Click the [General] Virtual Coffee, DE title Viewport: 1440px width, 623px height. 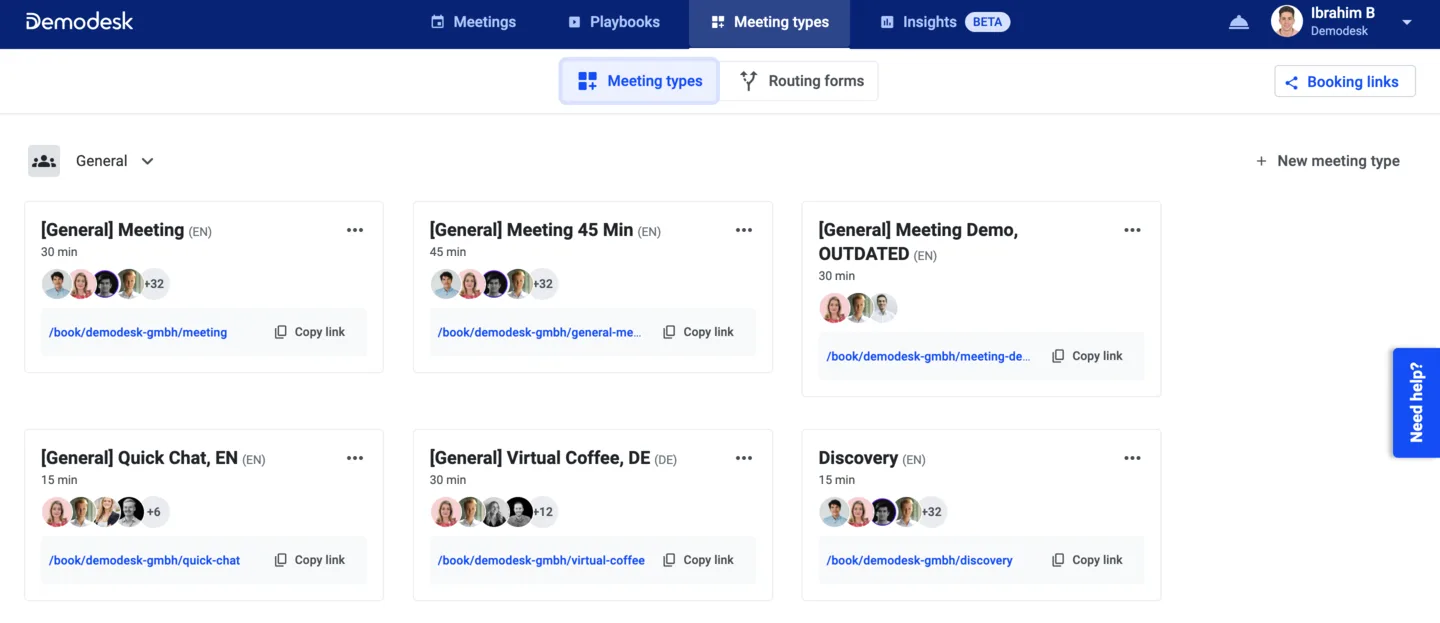click(x=553, y=458)
